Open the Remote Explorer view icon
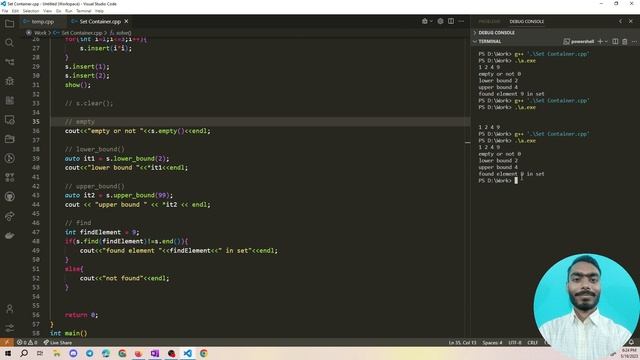640x360 pixels. click(9, 120)
